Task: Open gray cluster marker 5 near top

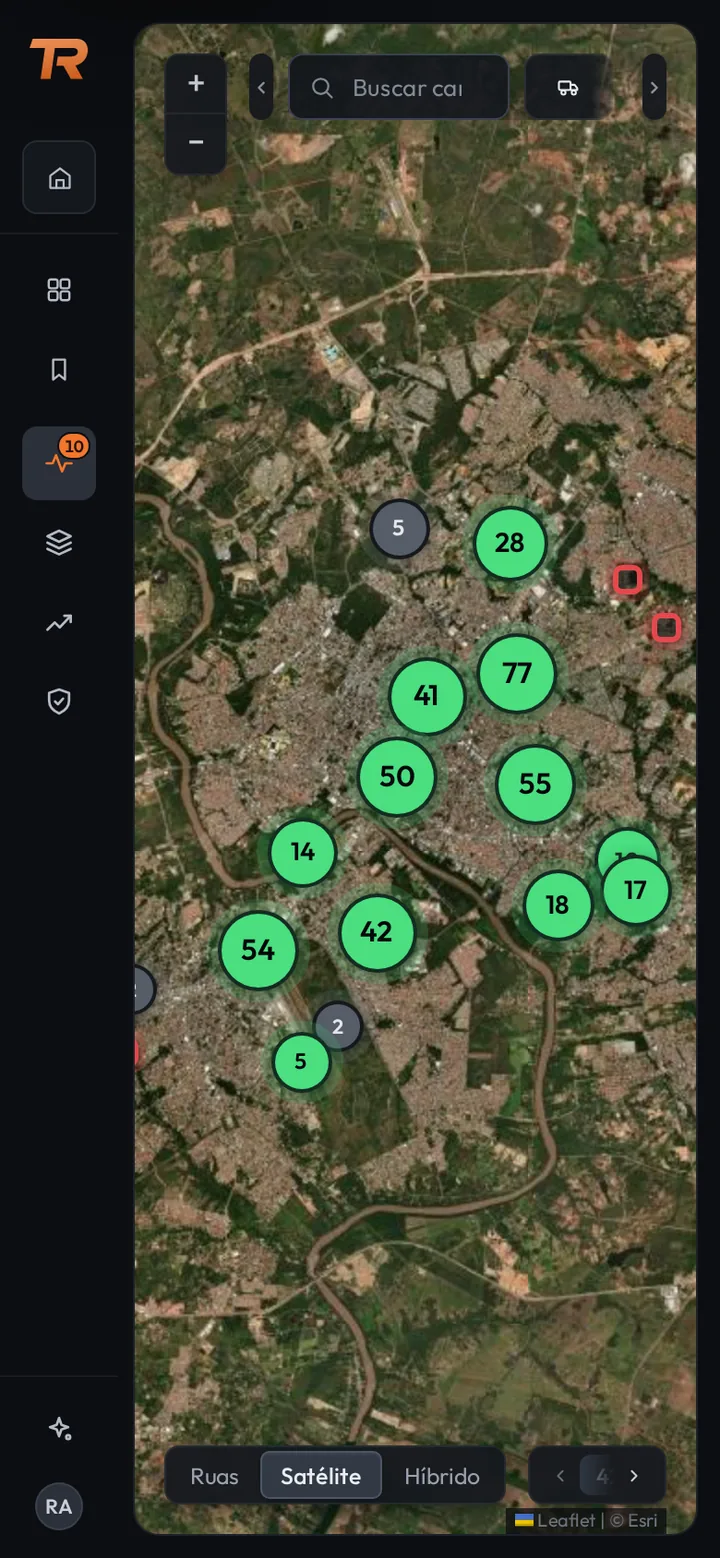Action: (399, 529)
